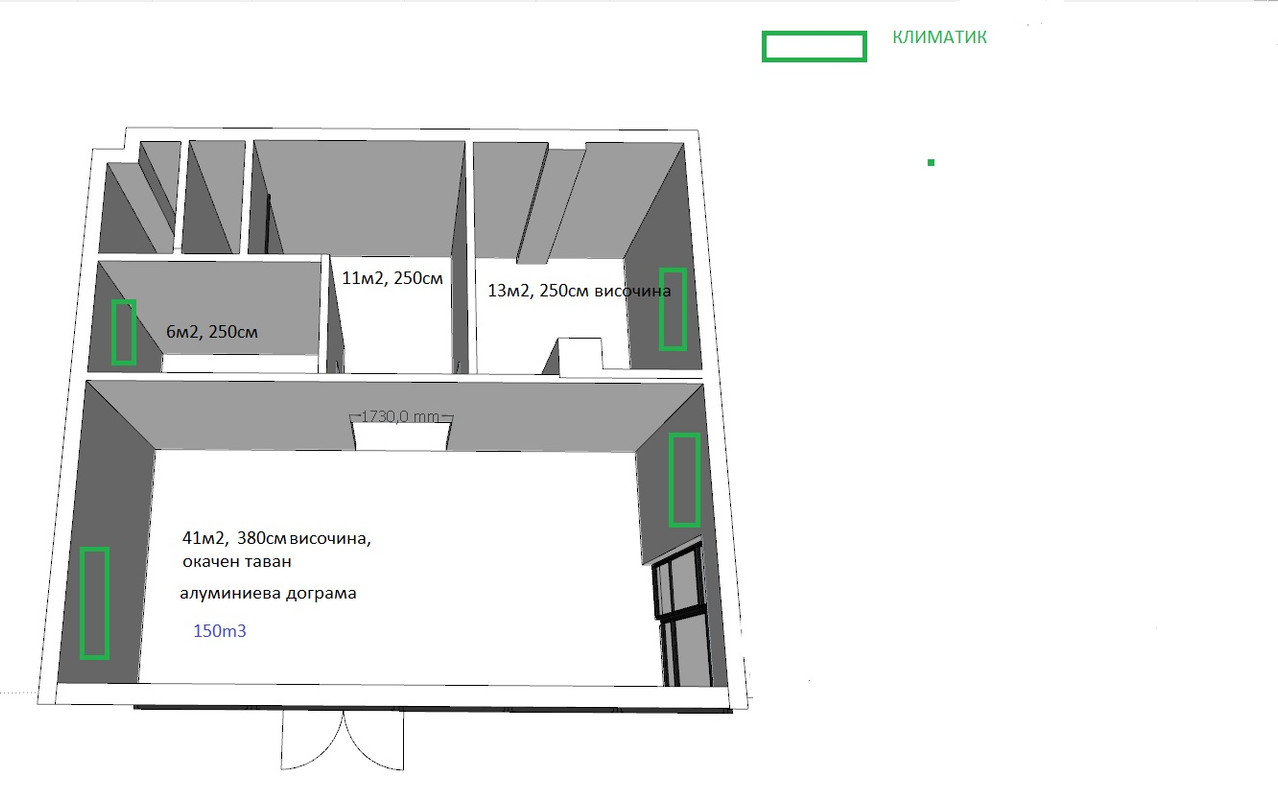Click the air conditioner marker above the aluminium window
This screenshot has height=800, width=1278.
(x=684, y=480)
